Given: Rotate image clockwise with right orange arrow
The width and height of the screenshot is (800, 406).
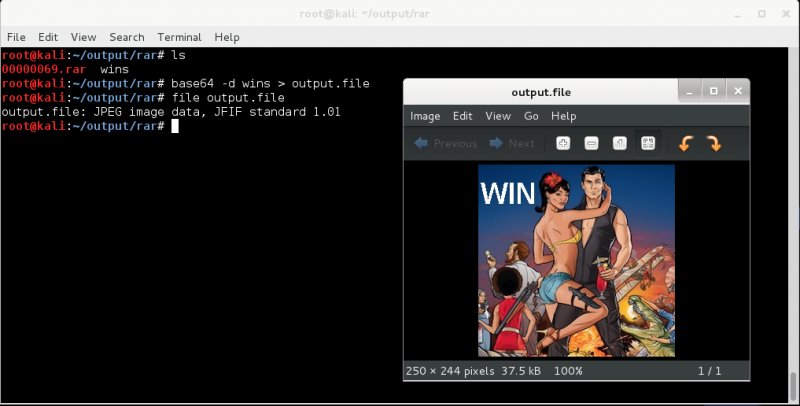Looking at the screenshot, I should tap(714, 143).
